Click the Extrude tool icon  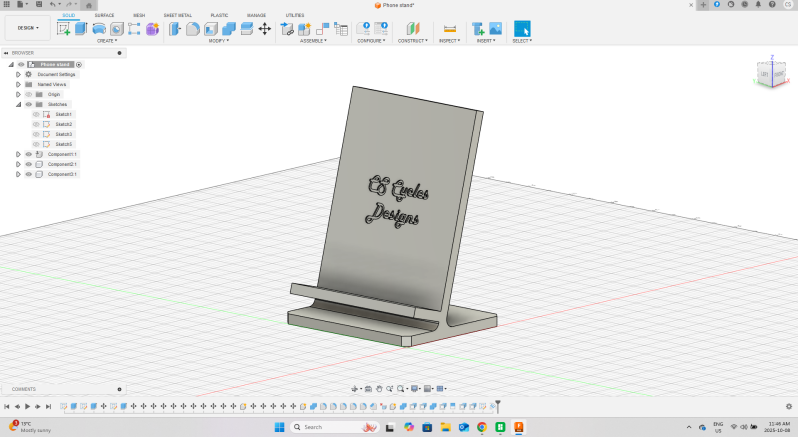click(x=81, y=29)
